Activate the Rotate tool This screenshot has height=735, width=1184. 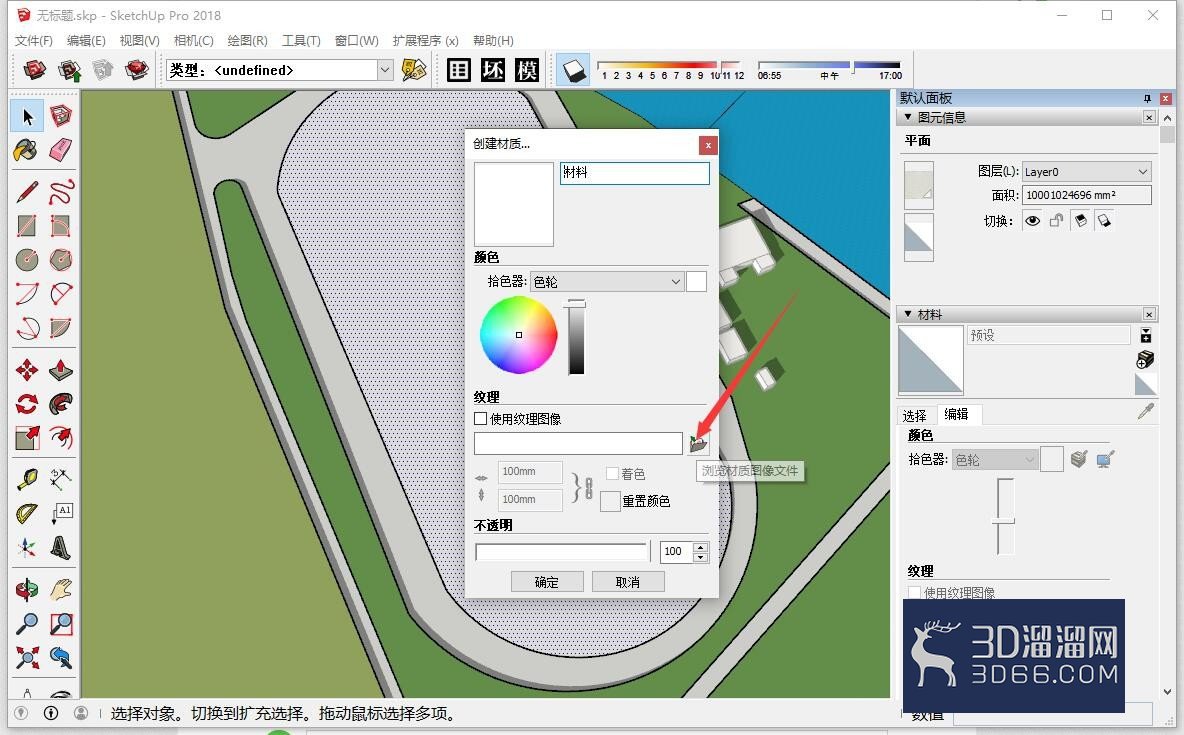pyautogui.click(x=27, y=404)
